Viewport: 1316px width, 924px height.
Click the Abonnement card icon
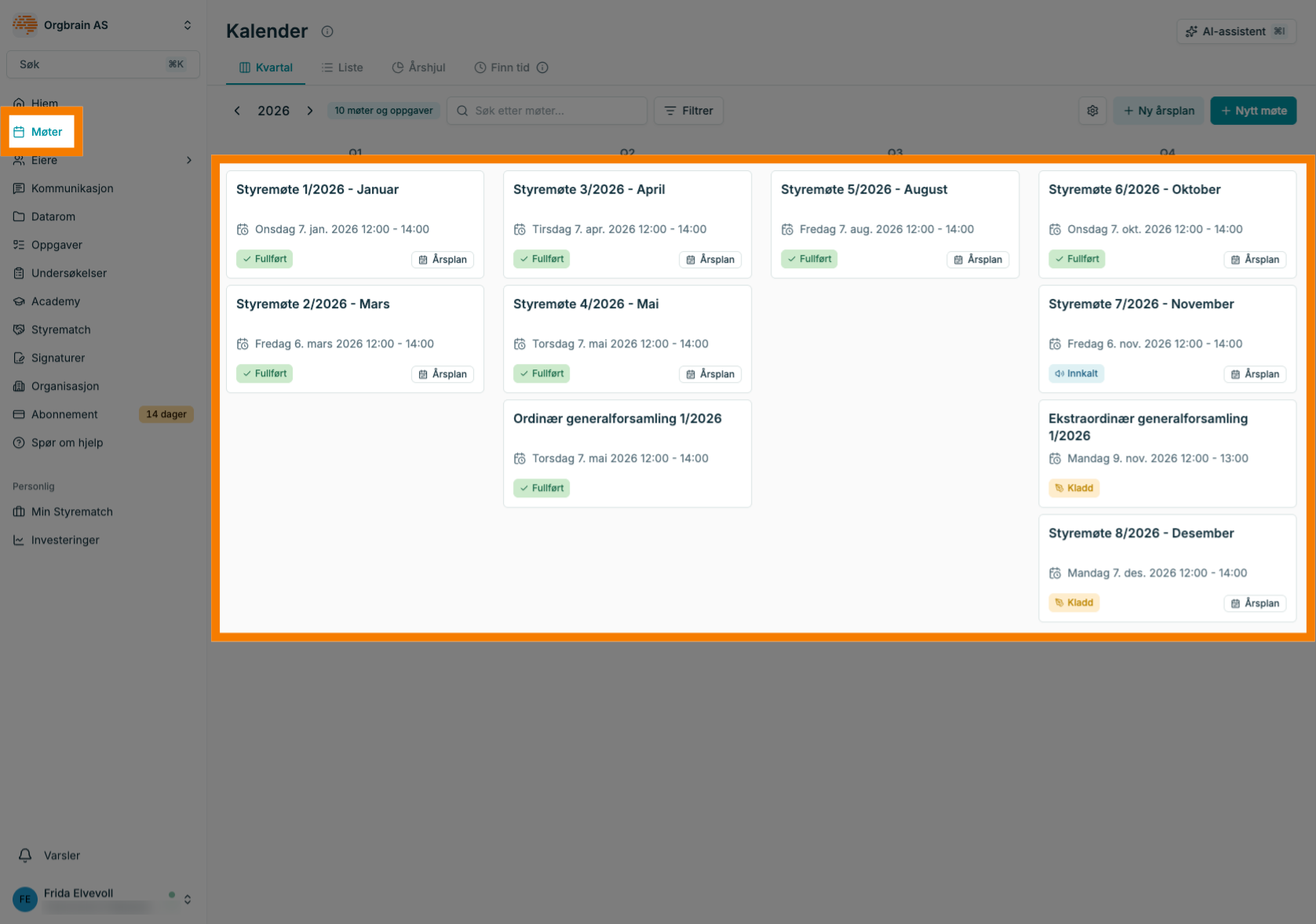(19, 414)
